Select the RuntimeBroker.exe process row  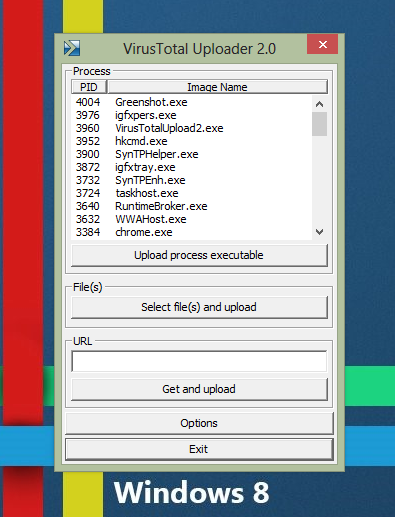(192, 206)
